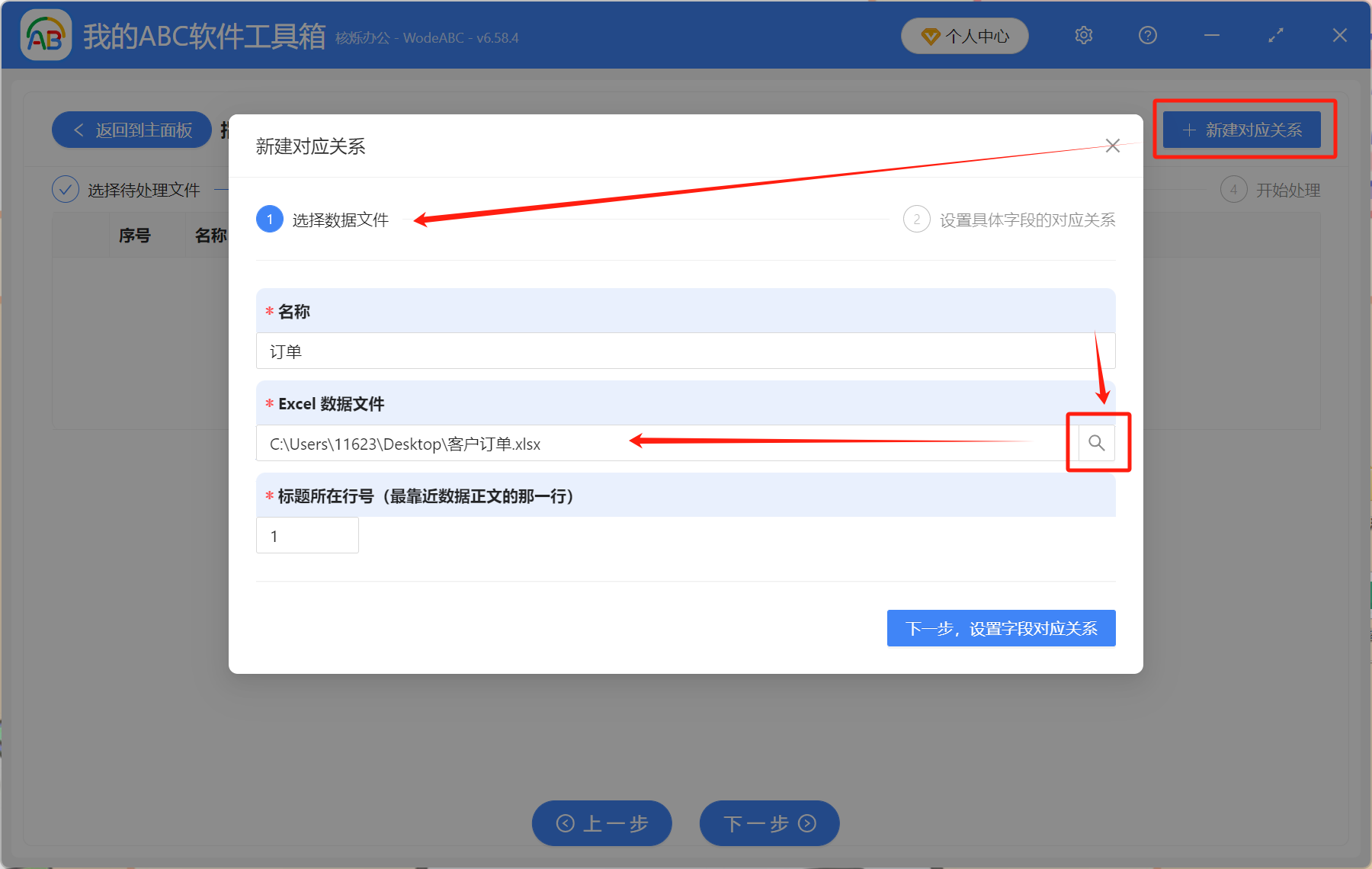Click the checkmark icon next to 选择待处理文件
Viewport: 1372px width, 869px height.
click(65, 189)
